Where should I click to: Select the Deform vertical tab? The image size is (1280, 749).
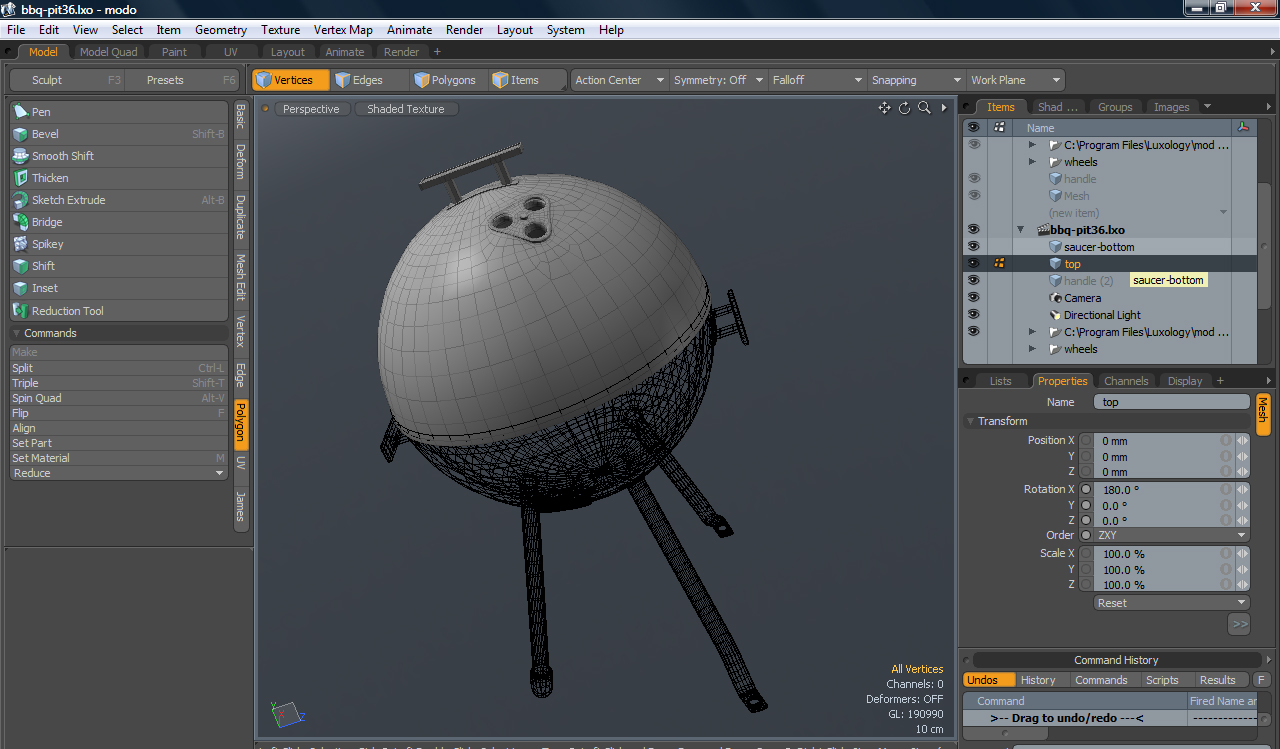[241, 161]
